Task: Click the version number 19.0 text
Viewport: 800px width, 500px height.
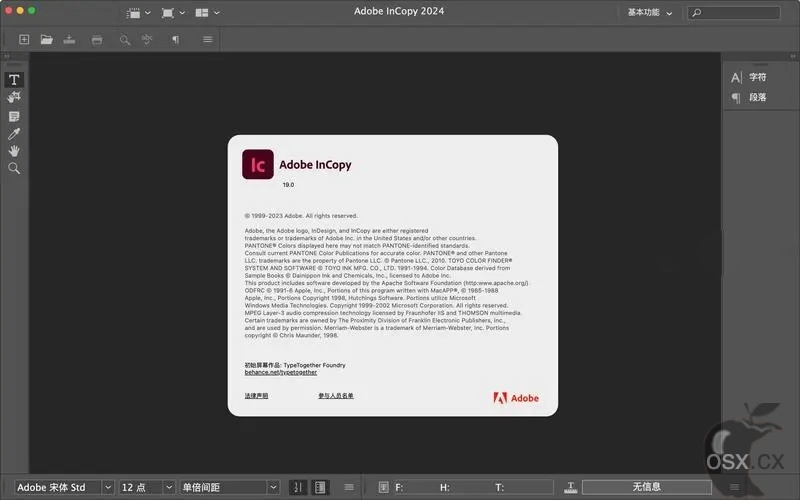Action: click(288, 185)
